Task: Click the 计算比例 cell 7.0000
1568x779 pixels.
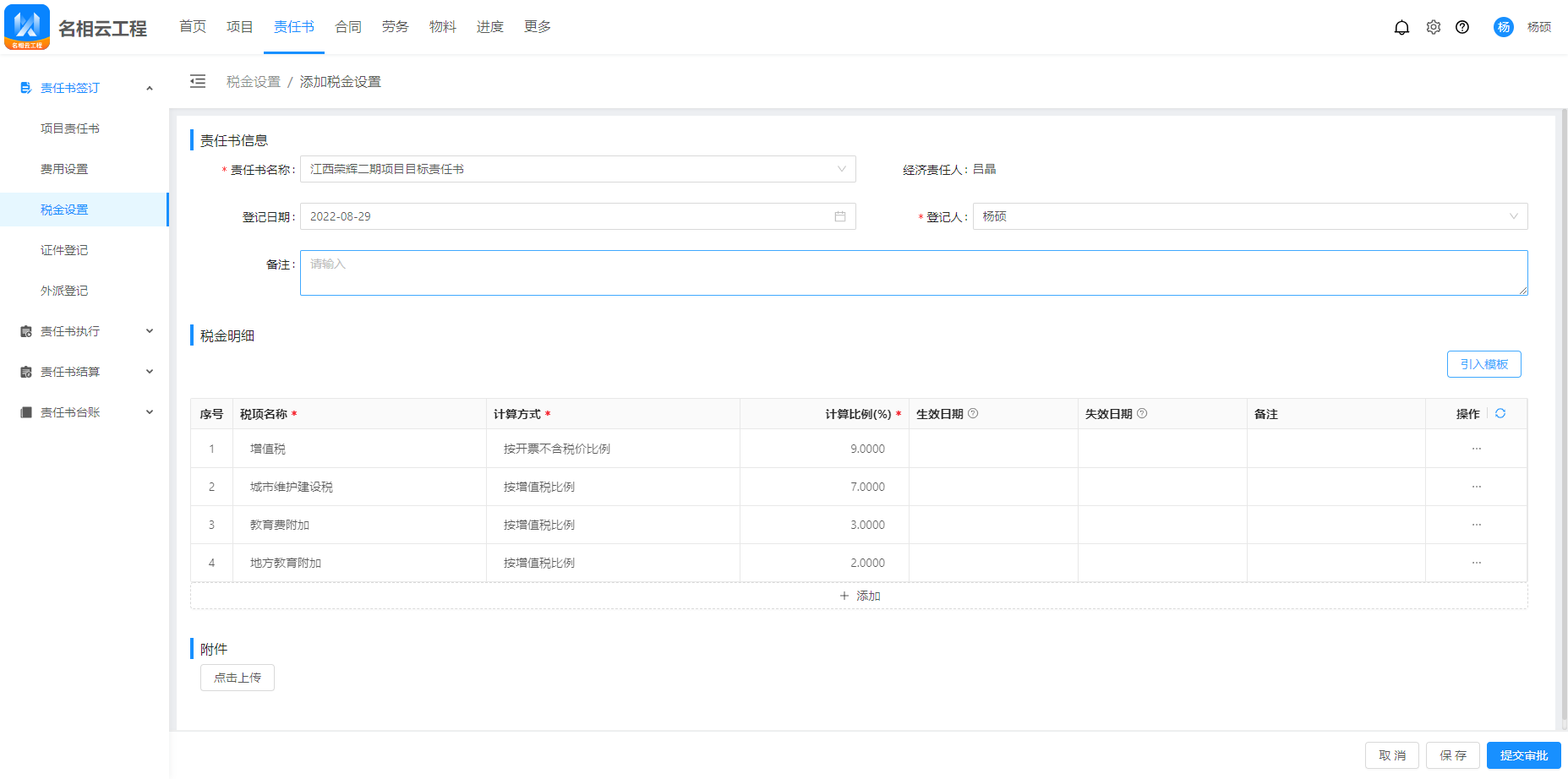Action: 824,487
